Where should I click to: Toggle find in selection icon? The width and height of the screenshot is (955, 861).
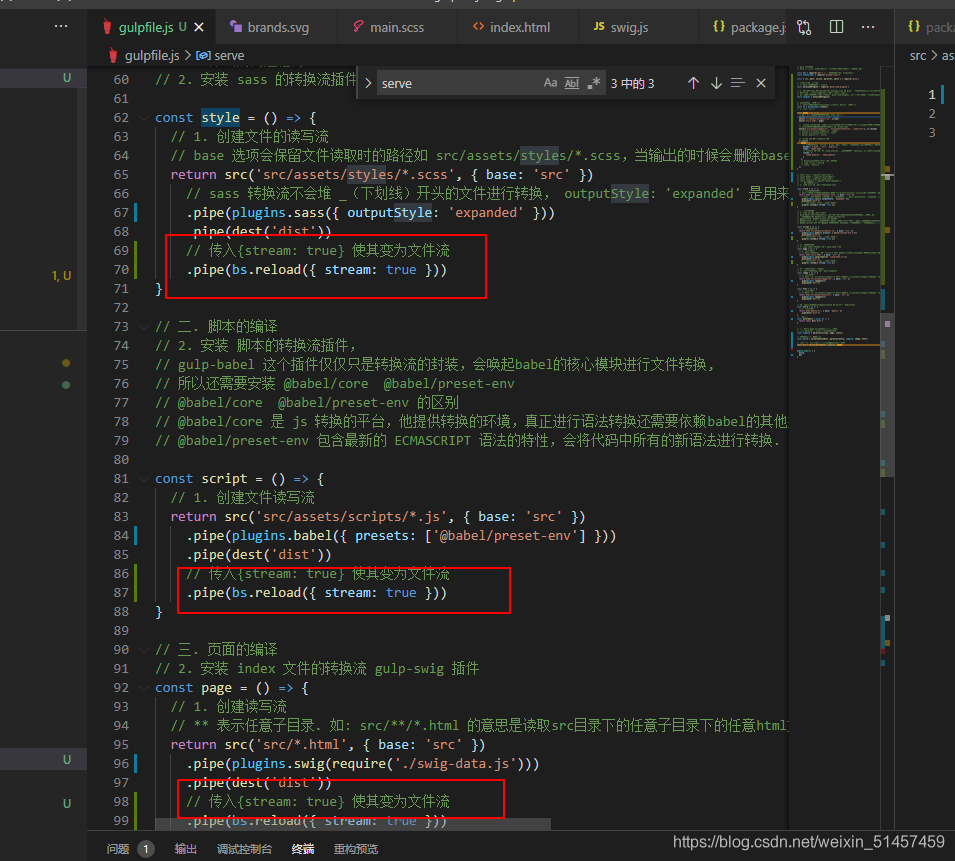[x=738, y=83]
